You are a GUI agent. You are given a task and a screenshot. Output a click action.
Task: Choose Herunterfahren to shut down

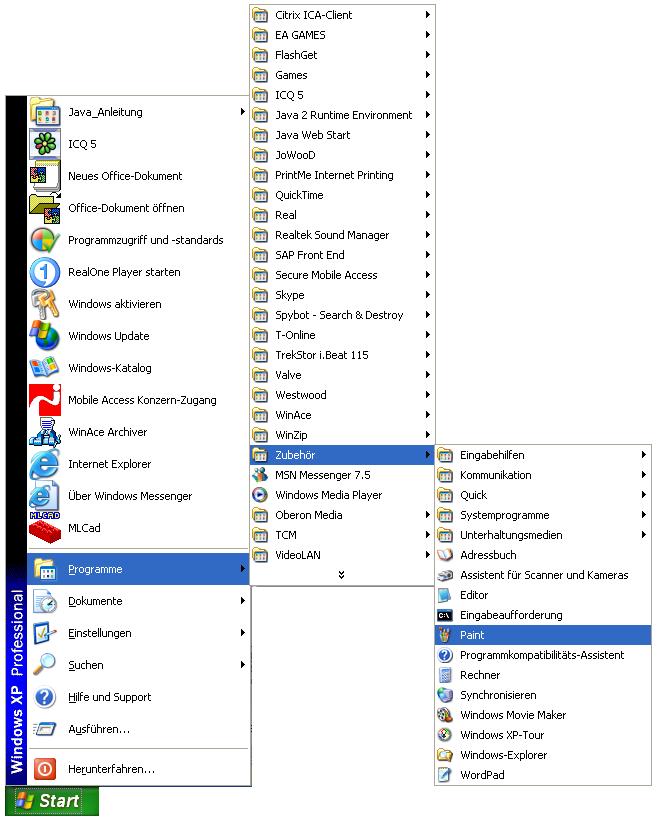coord(111,769)
